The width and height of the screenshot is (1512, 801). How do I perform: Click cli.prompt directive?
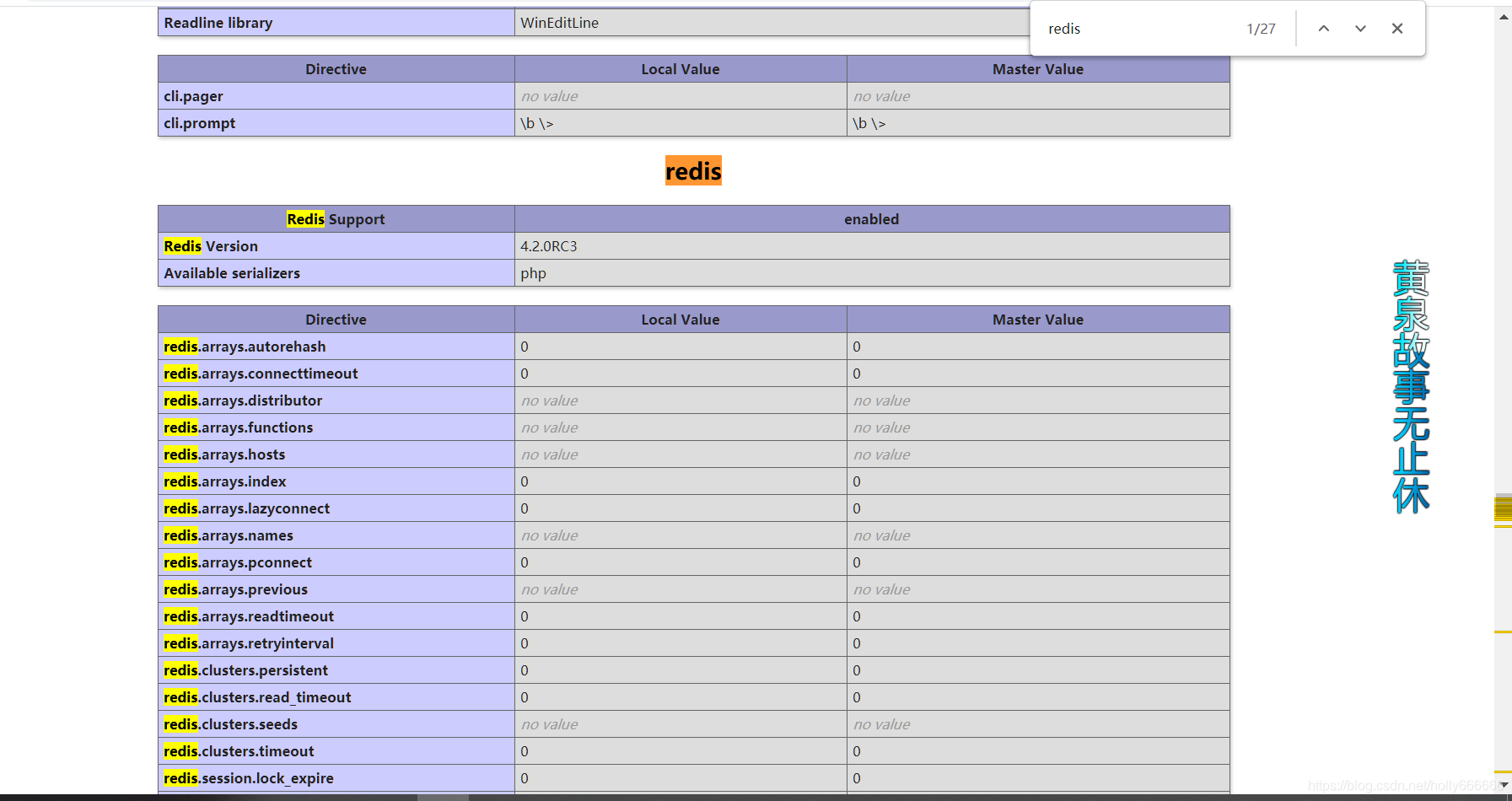(200, 123)
